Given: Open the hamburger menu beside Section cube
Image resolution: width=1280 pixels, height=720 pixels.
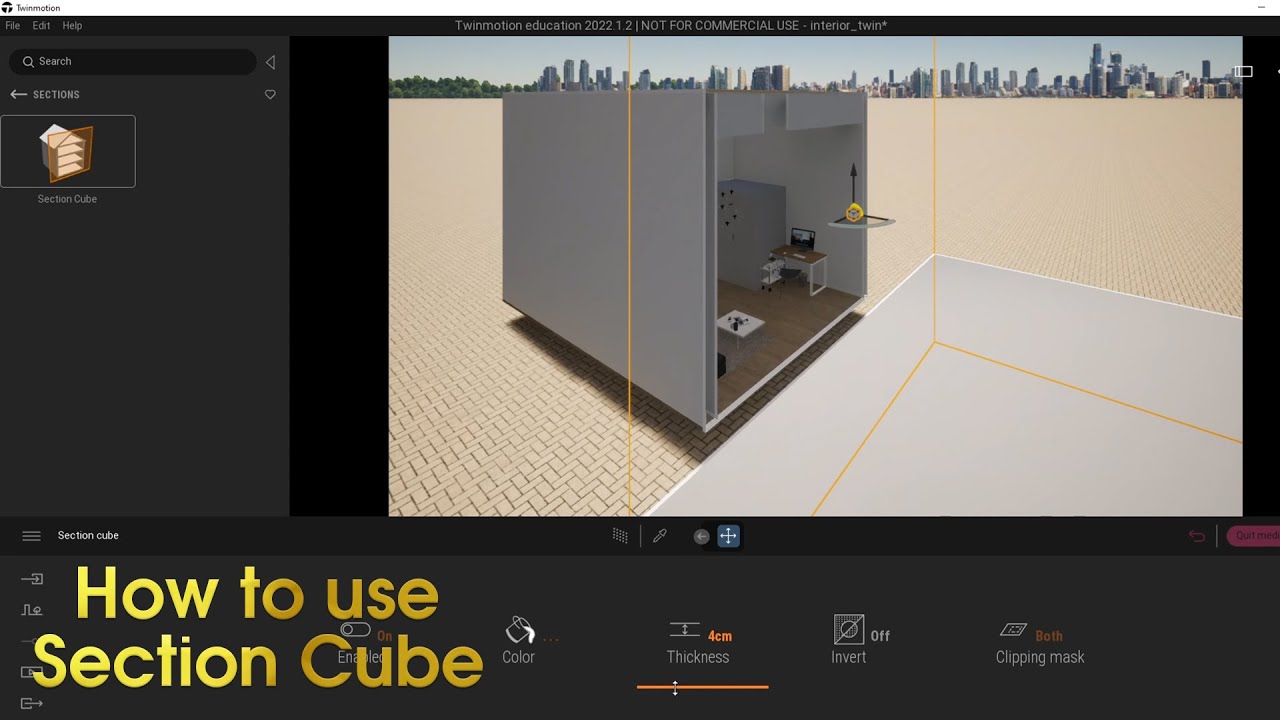Looking at the screenshot, I should point(31,536).
